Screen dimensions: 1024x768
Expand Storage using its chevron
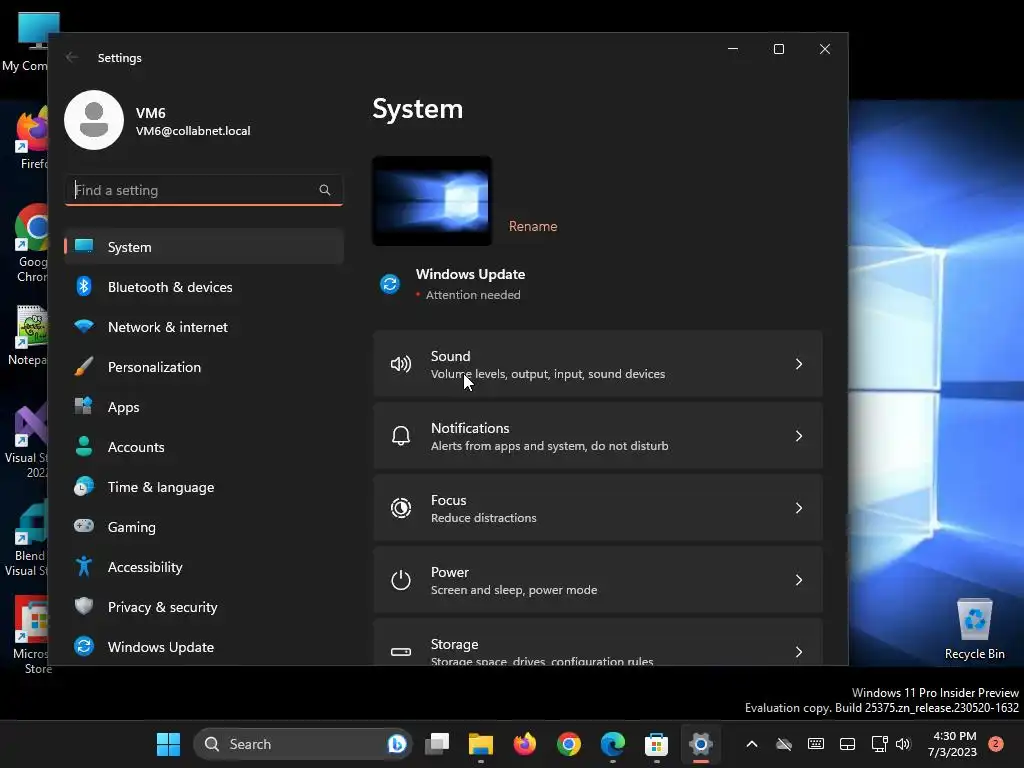pyautogui.click(x=799, y=652)
